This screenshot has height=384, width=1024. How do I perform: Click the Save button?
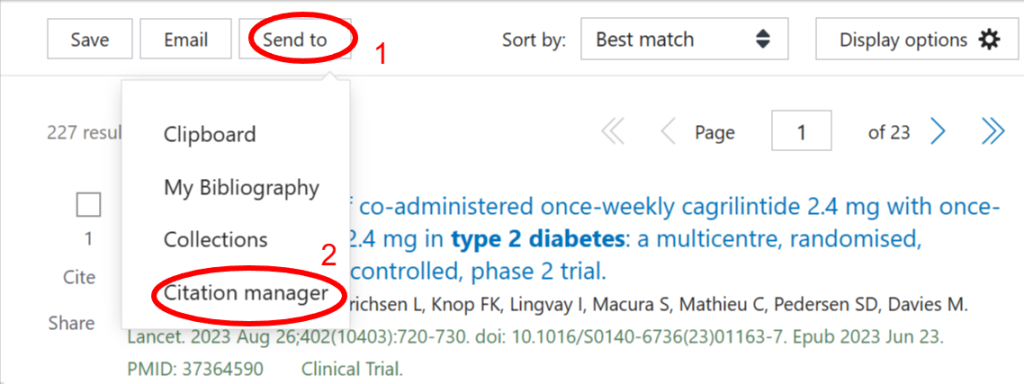click(x=89, y=39)
